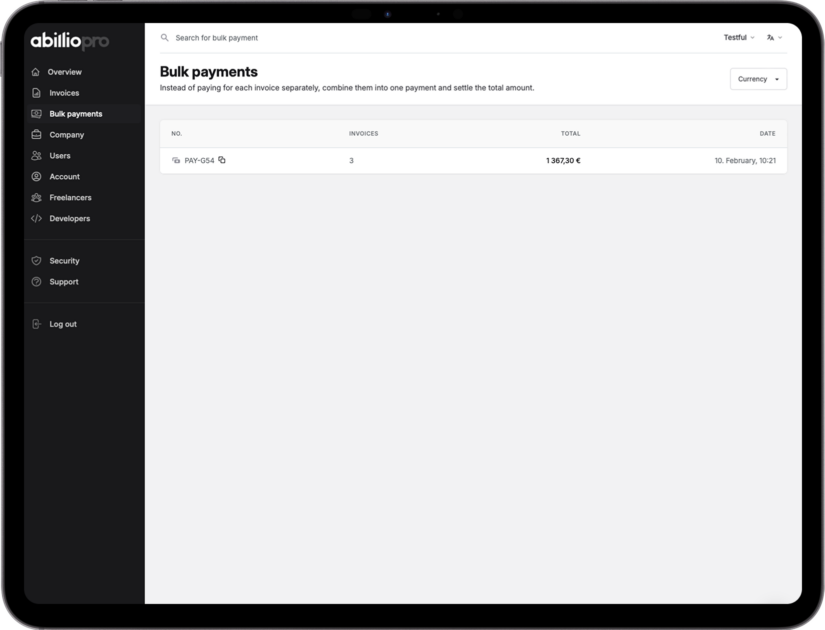
Task: Click the payment icon before PAY-G54
Action: coord(176,161)
